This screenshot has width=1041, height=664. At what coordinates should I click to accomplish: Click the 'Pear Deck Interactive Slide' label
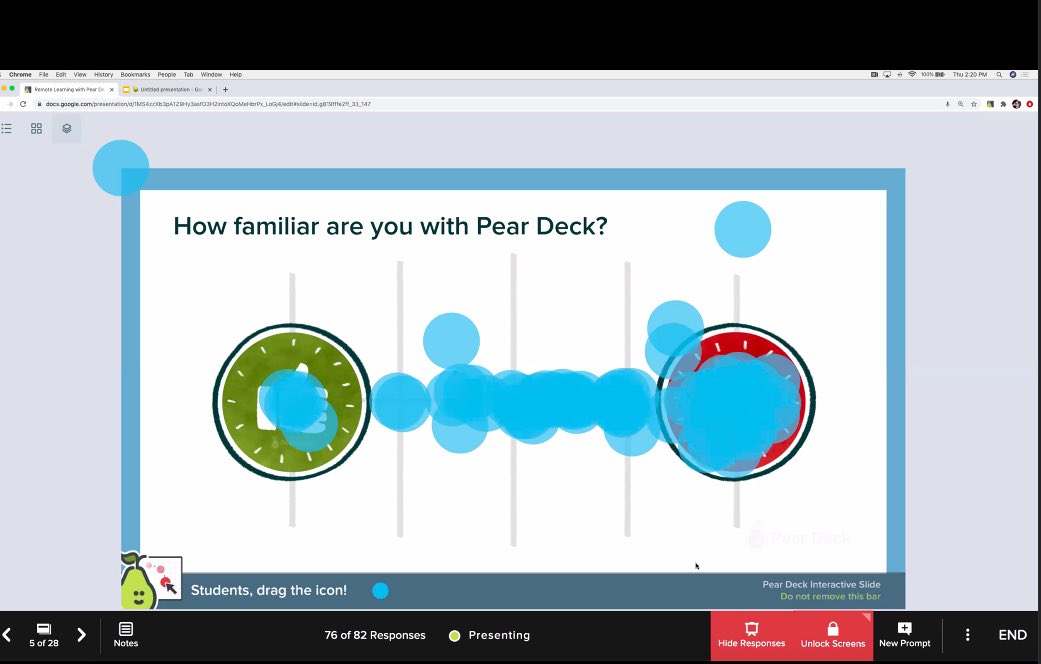821,584
